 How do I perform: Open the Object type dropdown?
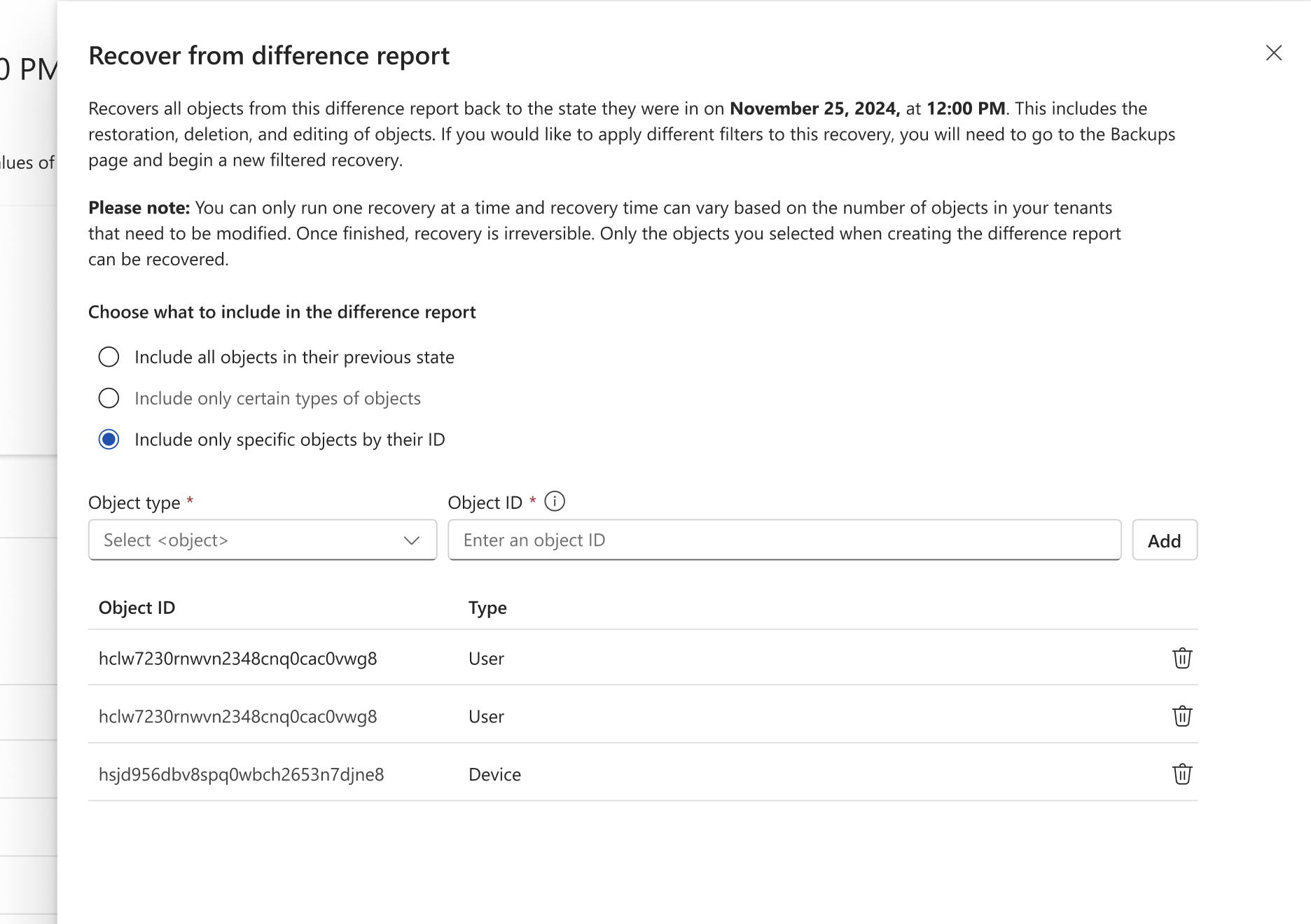(263, 540)
